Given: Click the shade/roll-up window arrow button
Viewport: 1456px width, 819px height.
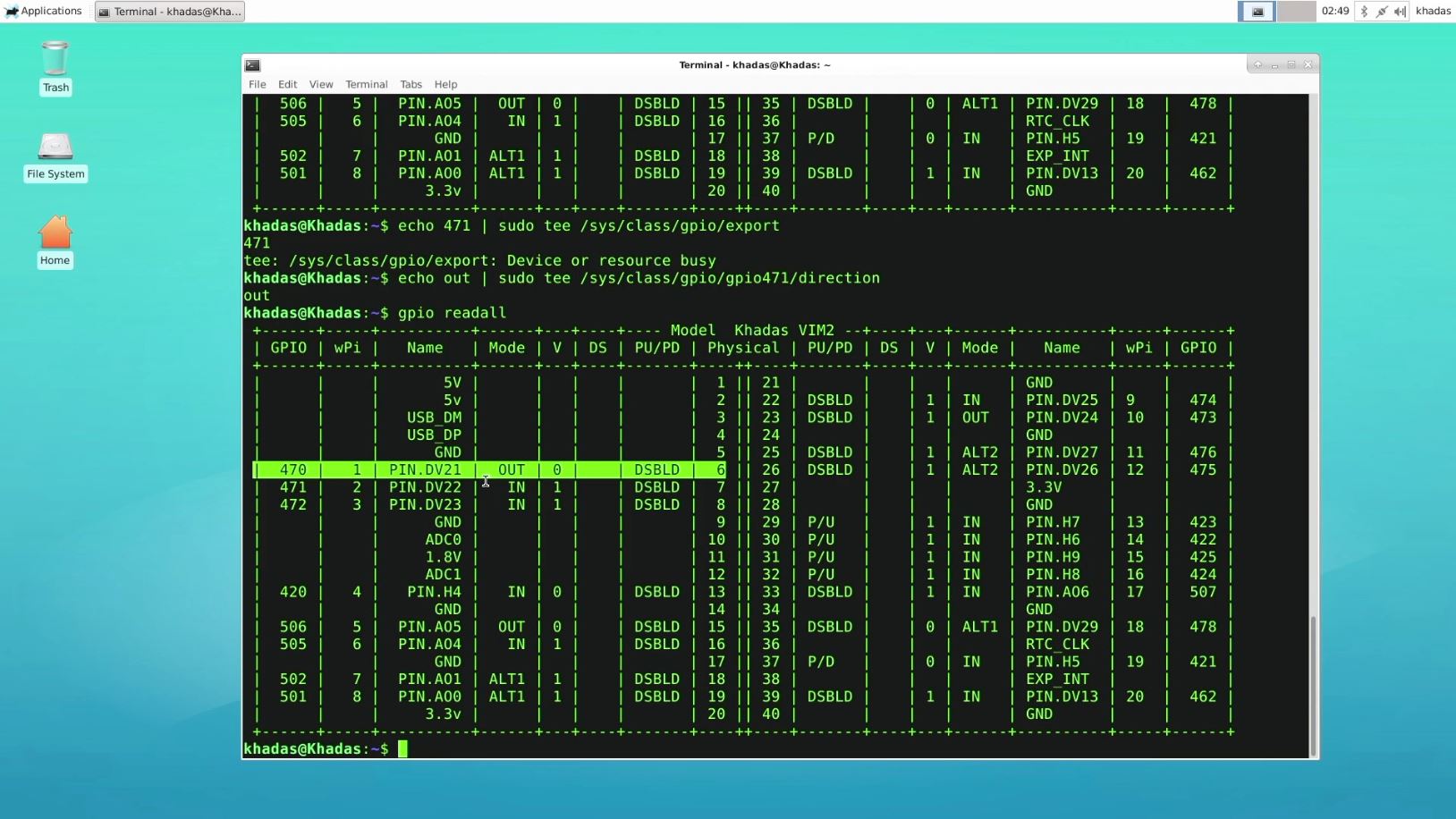Looking at the screenshot, I should (x=1257, y=64).
